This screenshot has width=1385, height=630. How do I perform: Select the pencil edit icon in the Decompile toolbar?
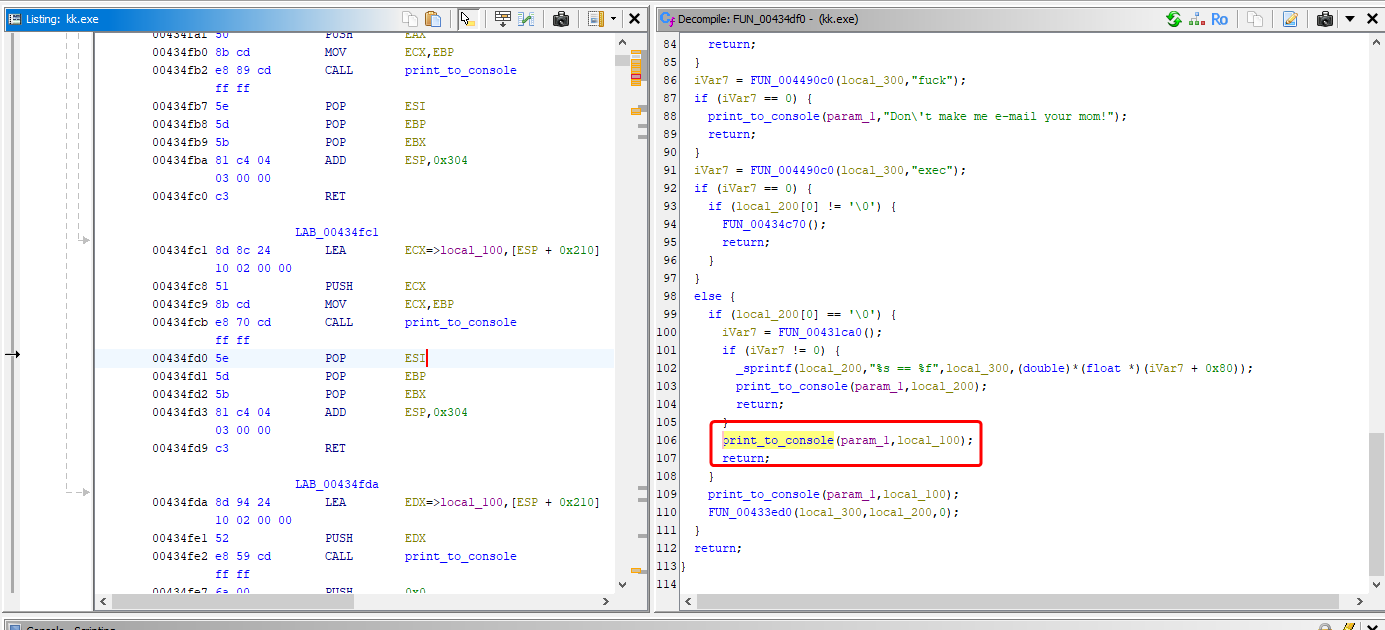click(x=1291, y=18)
